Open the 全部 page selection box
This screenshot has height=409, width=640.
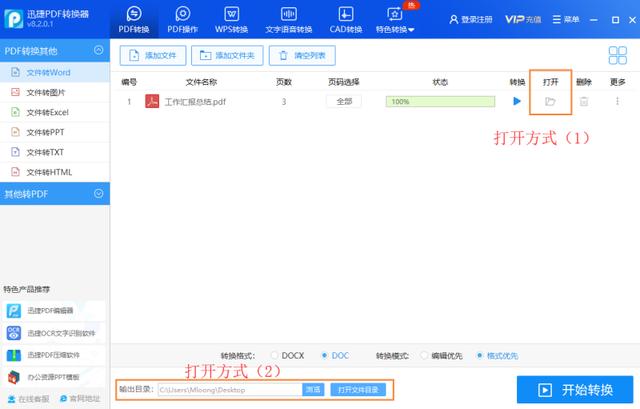click(344, 101)
